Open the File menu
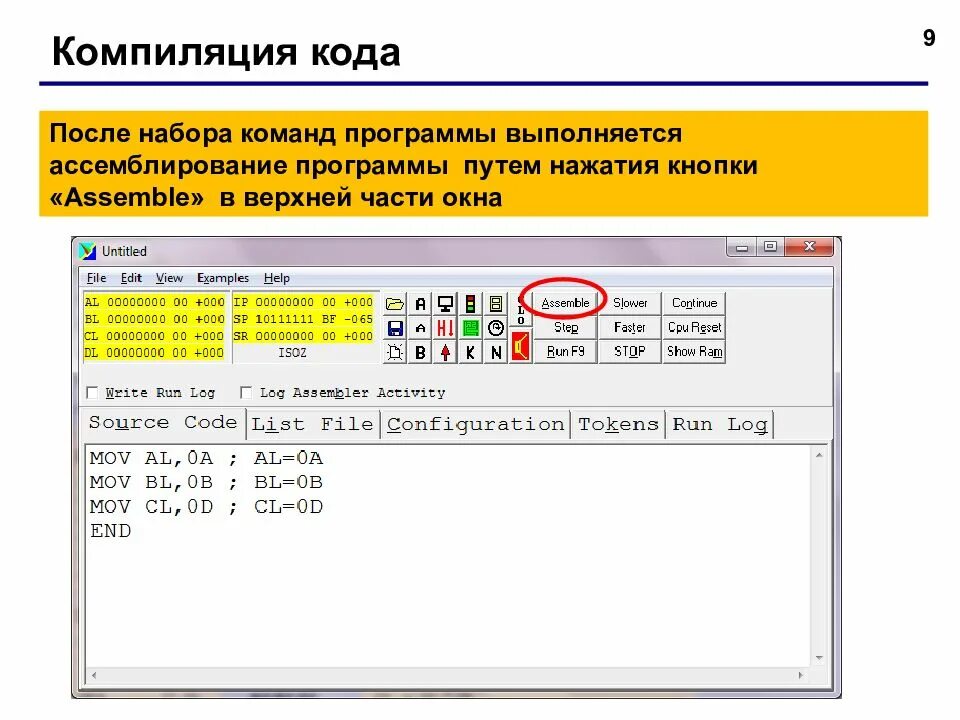 [96, 278]
